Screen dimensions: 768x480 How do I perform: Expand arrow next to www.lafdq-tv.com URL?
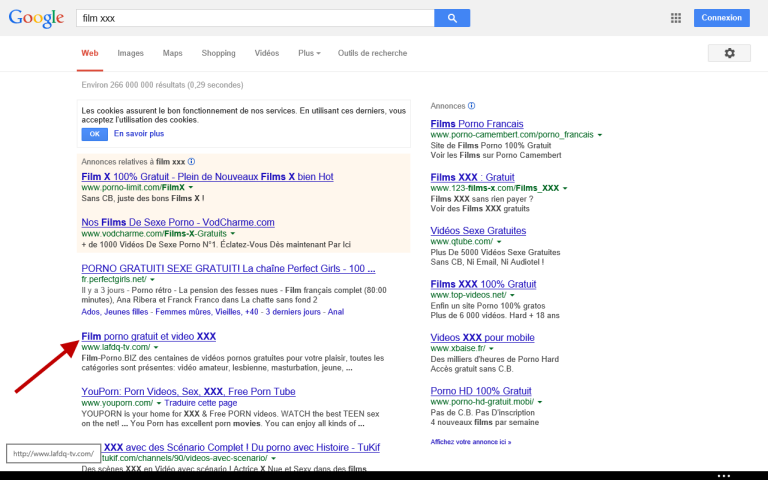pos(156,347)
